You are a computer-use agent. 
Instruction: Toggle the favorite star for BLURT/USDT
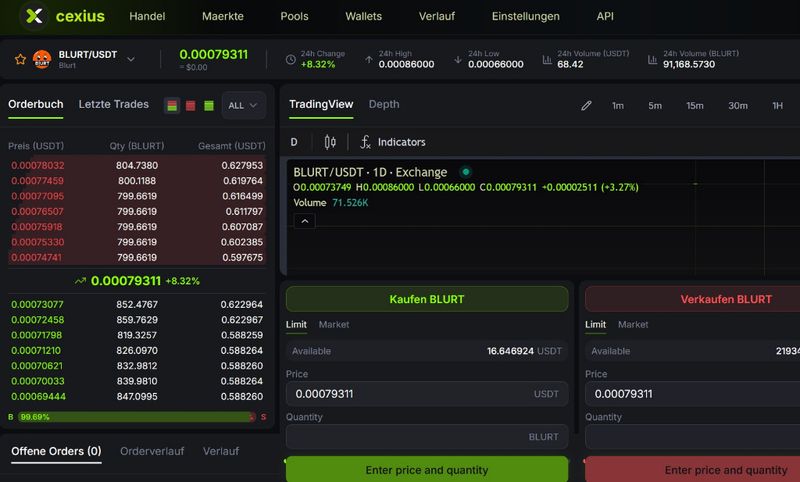[20, 59]
